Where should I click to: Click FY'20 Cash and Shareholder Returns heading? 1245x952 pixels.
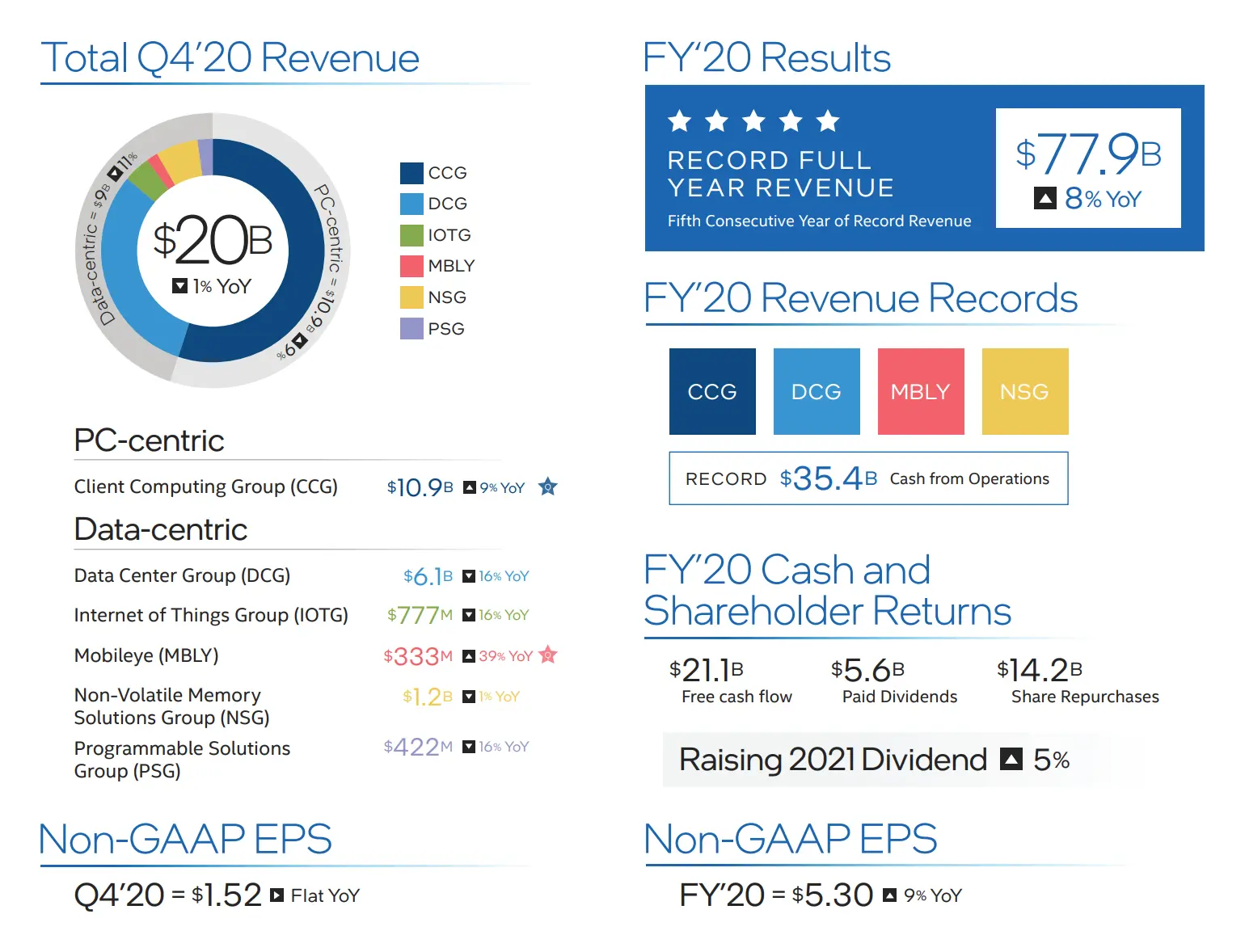tap(827, 590)
